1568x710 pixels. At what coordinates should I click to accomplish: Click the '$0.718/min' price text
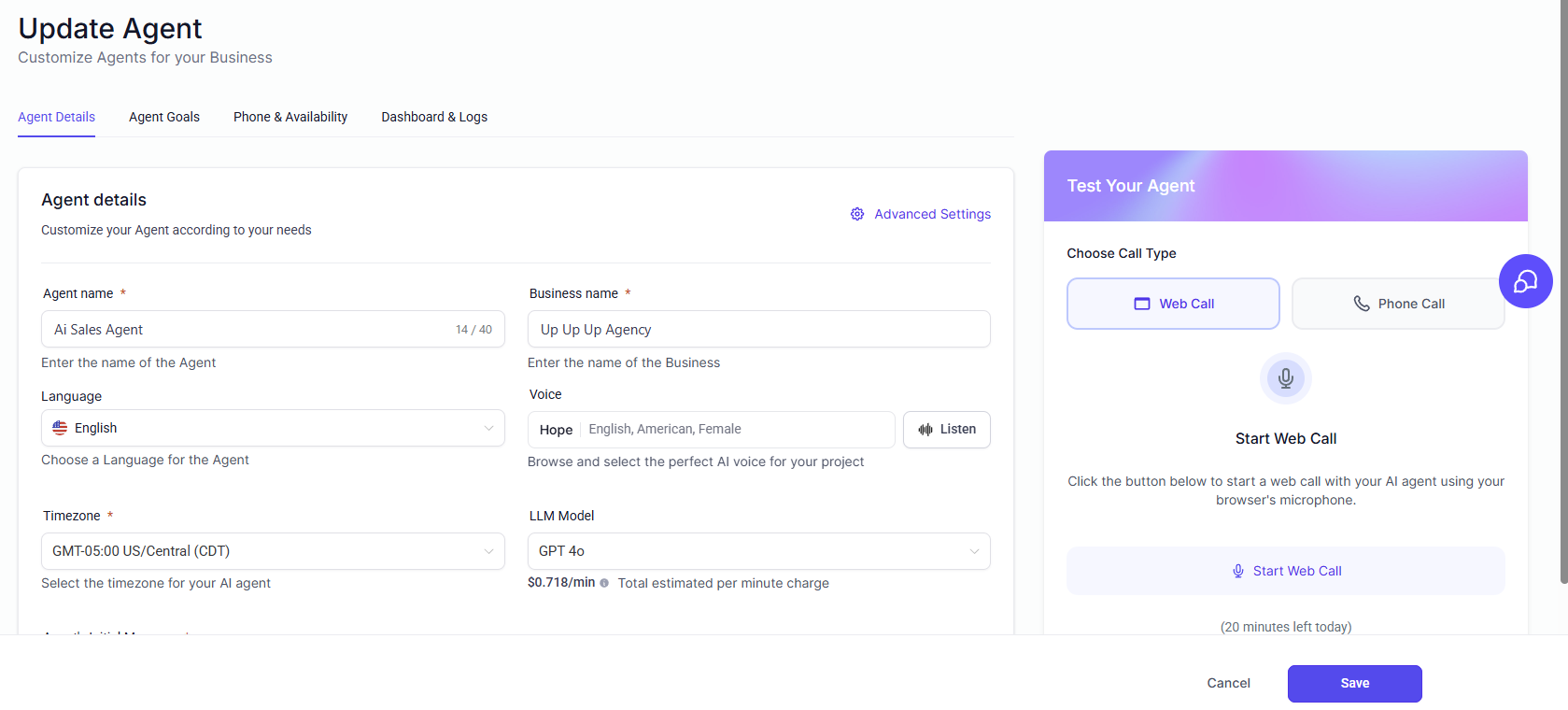tap(561, 582)
